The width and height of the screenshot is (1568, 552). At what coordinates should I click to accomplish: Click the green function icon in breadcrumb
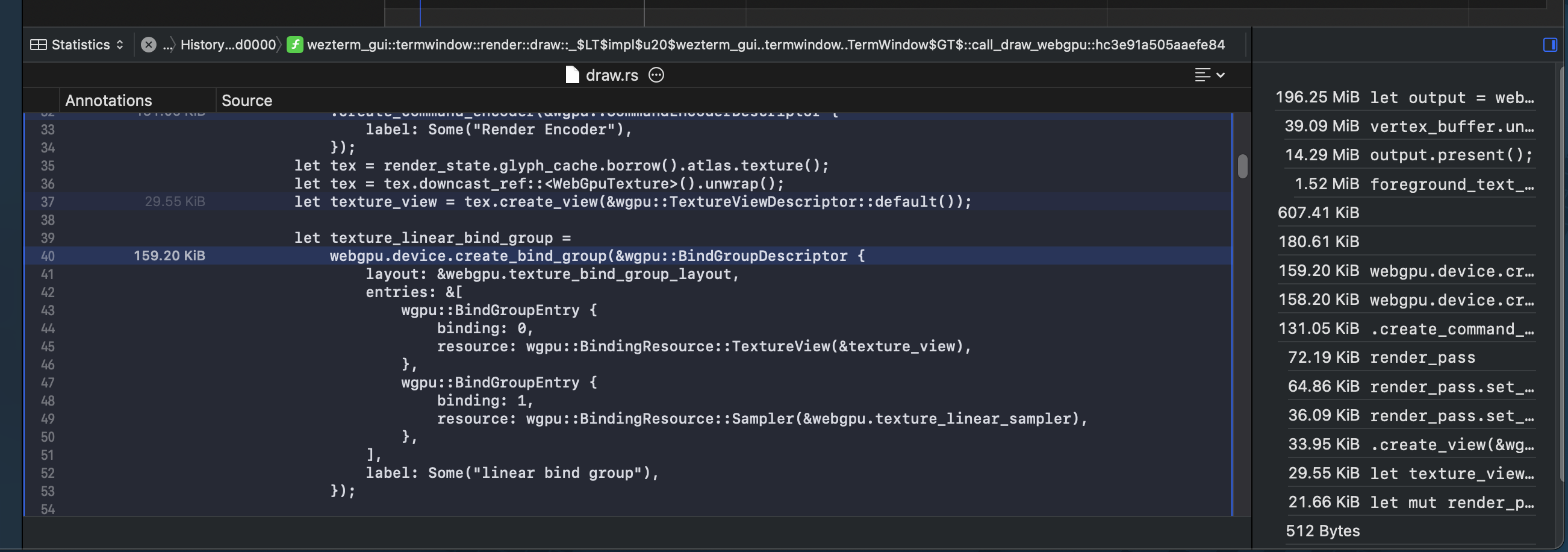click(x=294, y=45)
